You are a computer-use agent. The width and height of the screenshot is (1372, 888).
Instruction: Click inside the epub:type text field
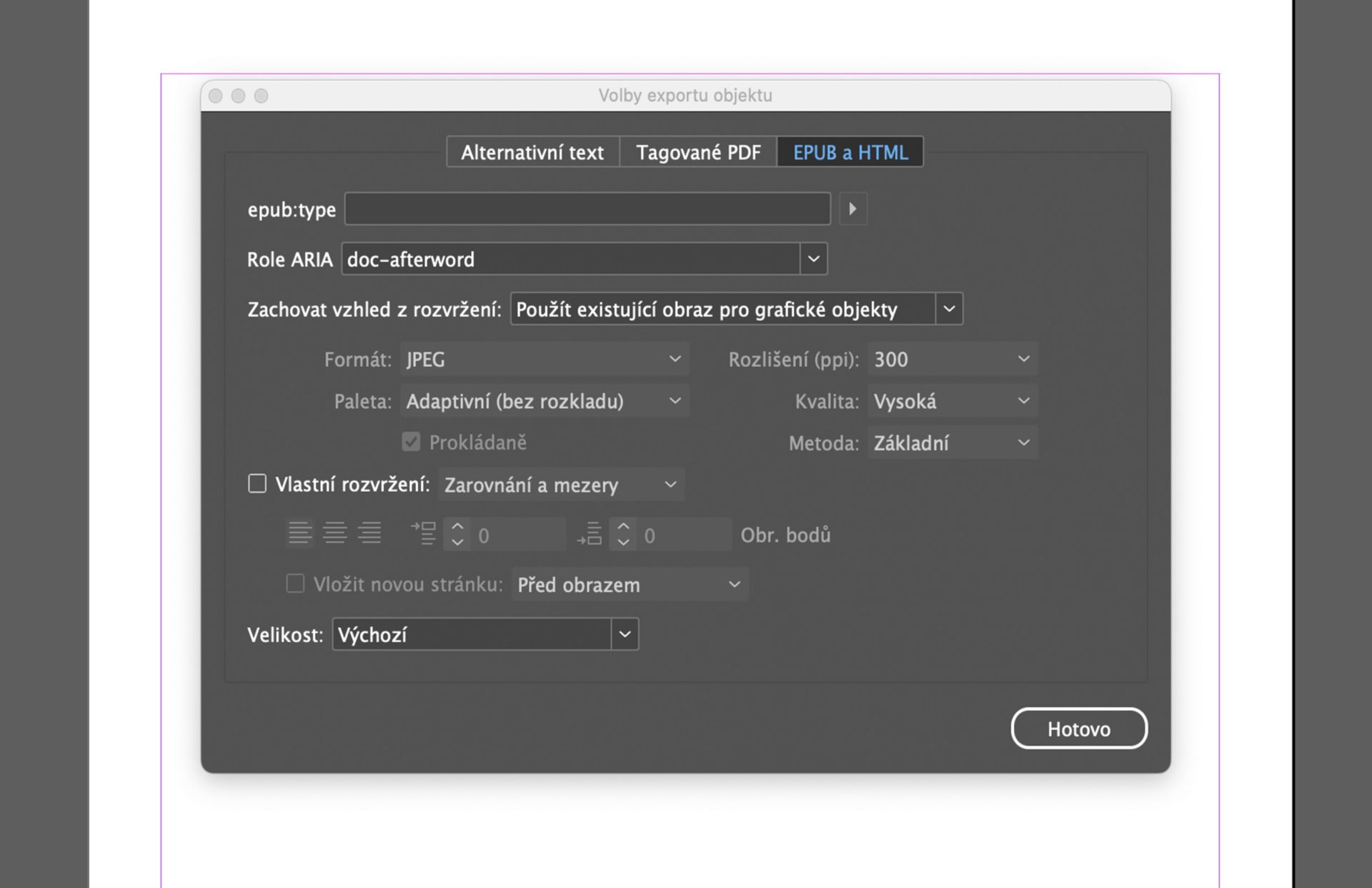(586, 208)
